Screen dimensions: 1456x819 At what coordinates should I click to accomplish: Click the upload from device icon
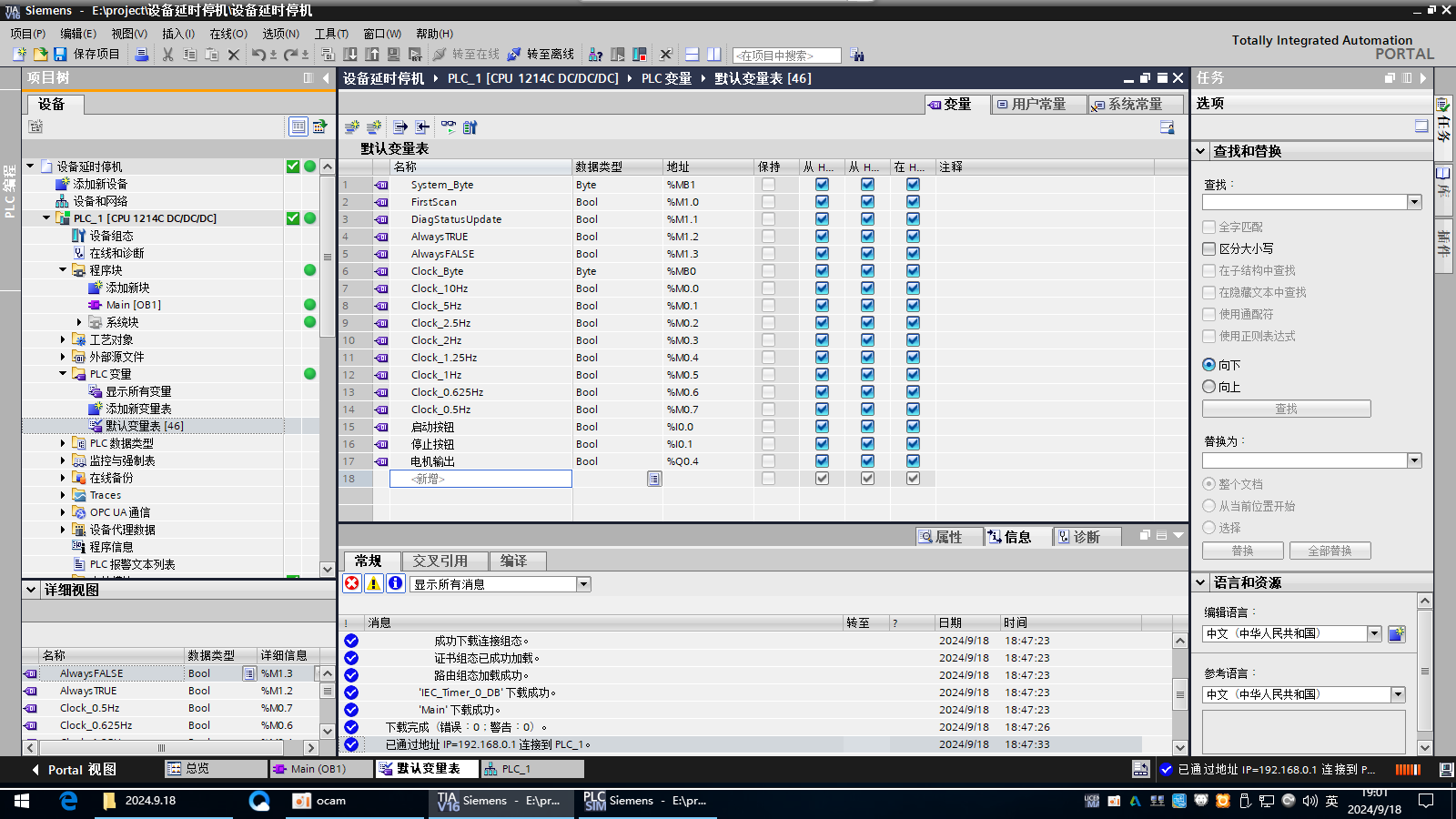tap(372, 55)
